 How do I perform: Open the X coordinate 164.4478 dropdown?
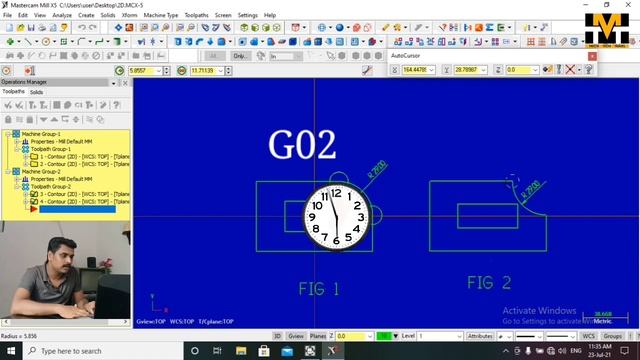click(x=431, y=70)
